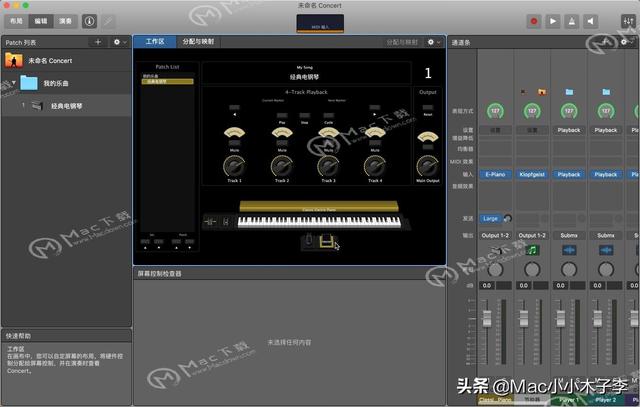Click the Klopfgeist input button
640x407 pixels.
[x=532, y=174]
